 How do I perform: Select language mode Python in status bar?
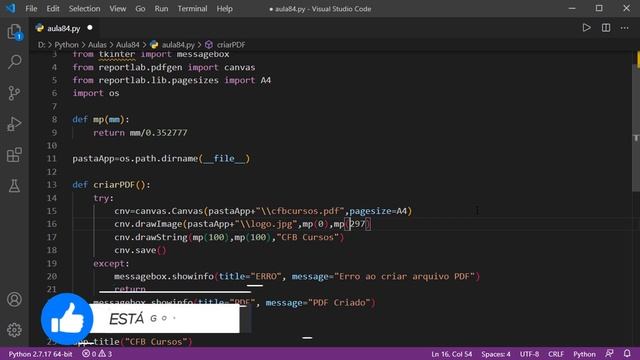(x=584, y=354)
